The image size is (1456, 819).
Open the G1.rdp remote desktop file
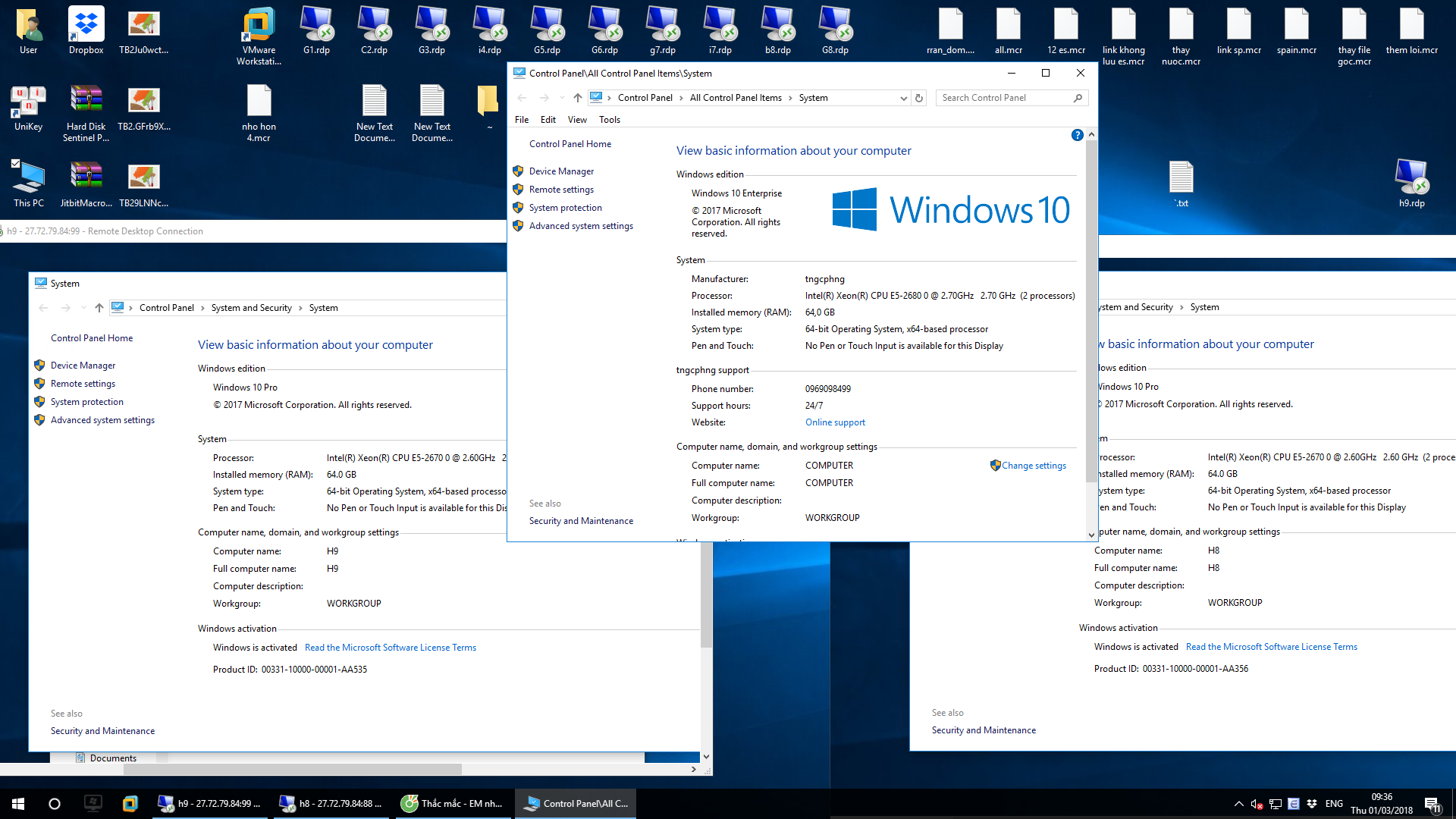(316, 30)
